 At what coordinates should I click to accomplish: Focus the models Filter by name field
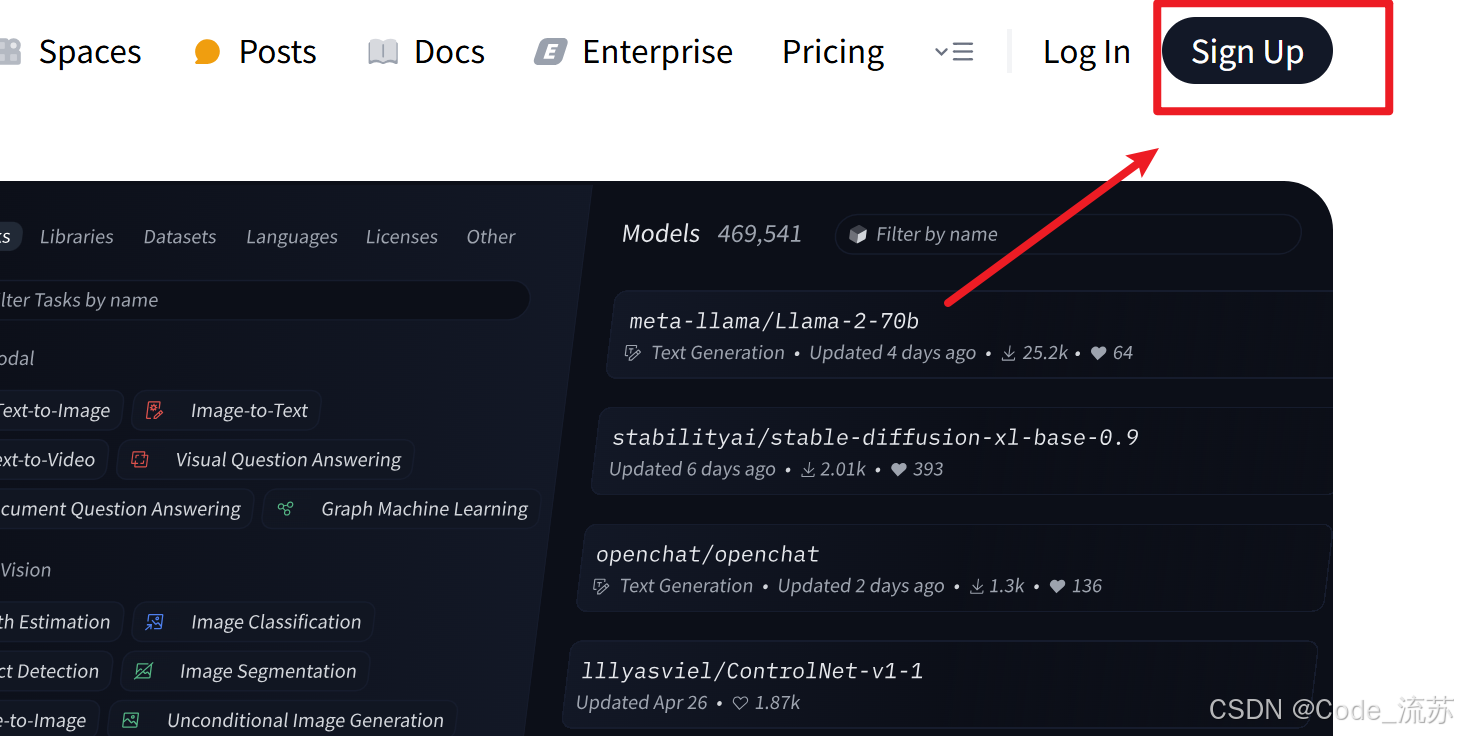tap(1068, 234)
